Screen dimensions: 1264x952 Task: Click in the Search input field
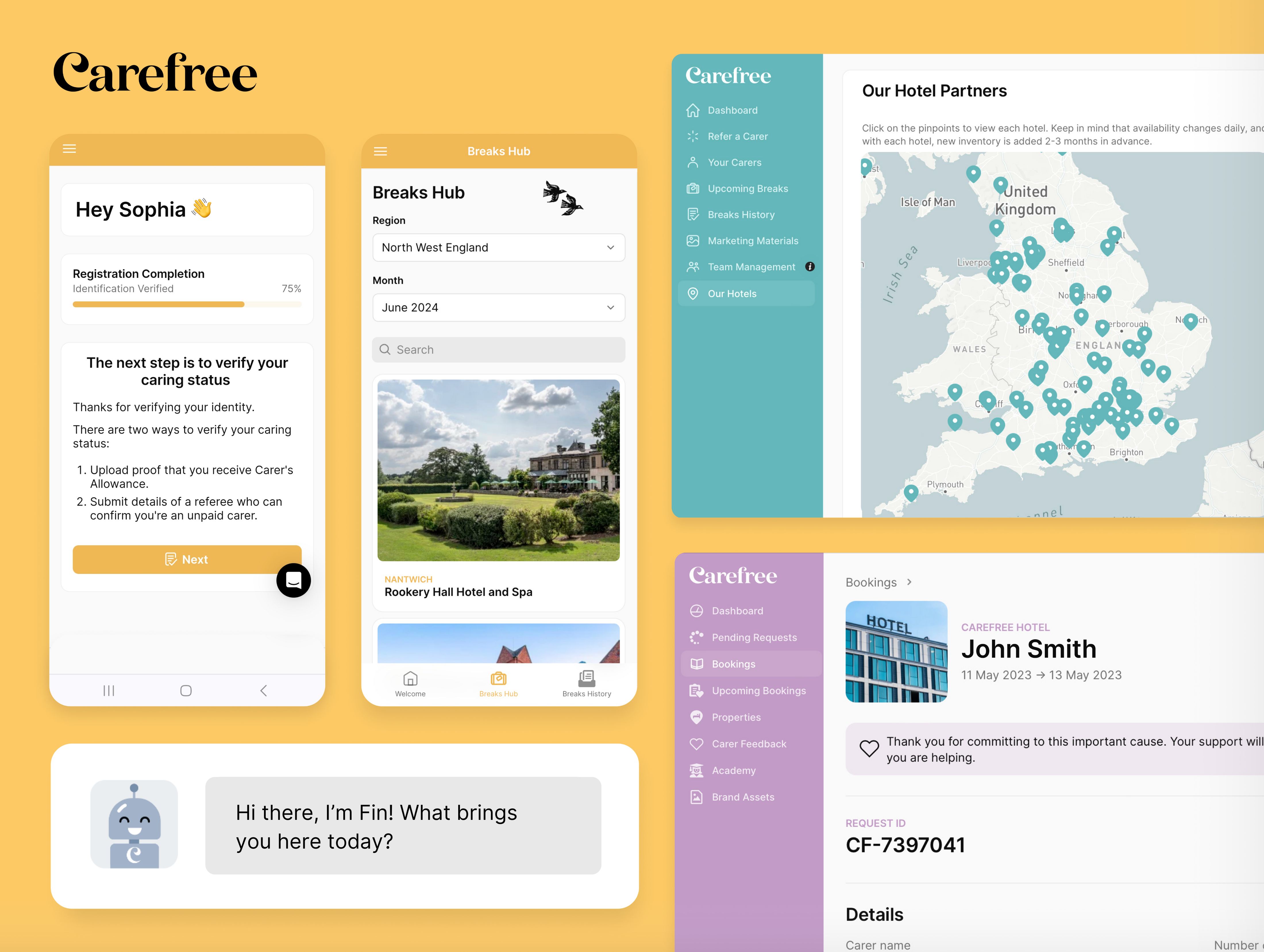(498, 350)
